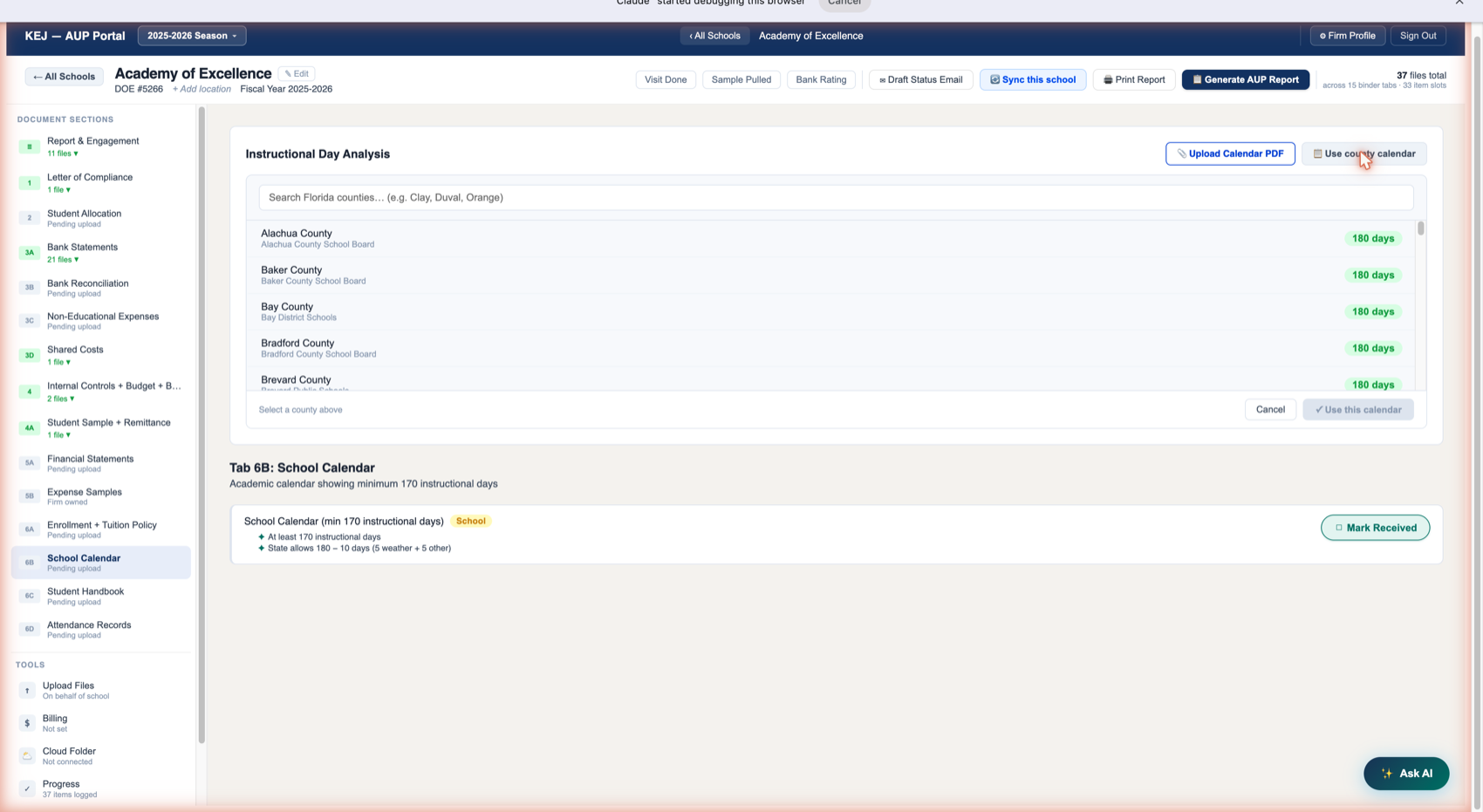Click the Use this calendar button

1358,410
